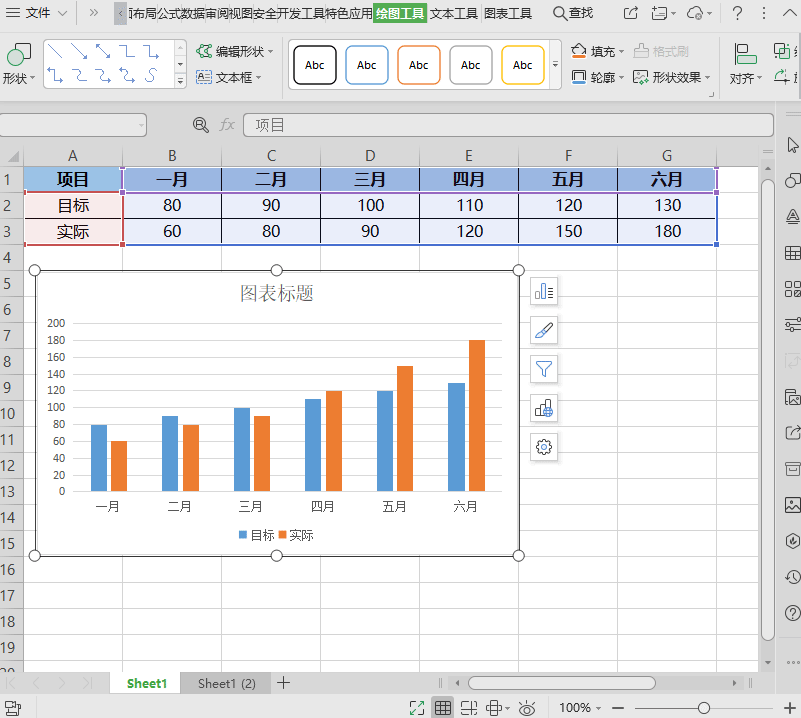
Task: Open the 轮廓 dropdown arrow
Action: (622, 78)
